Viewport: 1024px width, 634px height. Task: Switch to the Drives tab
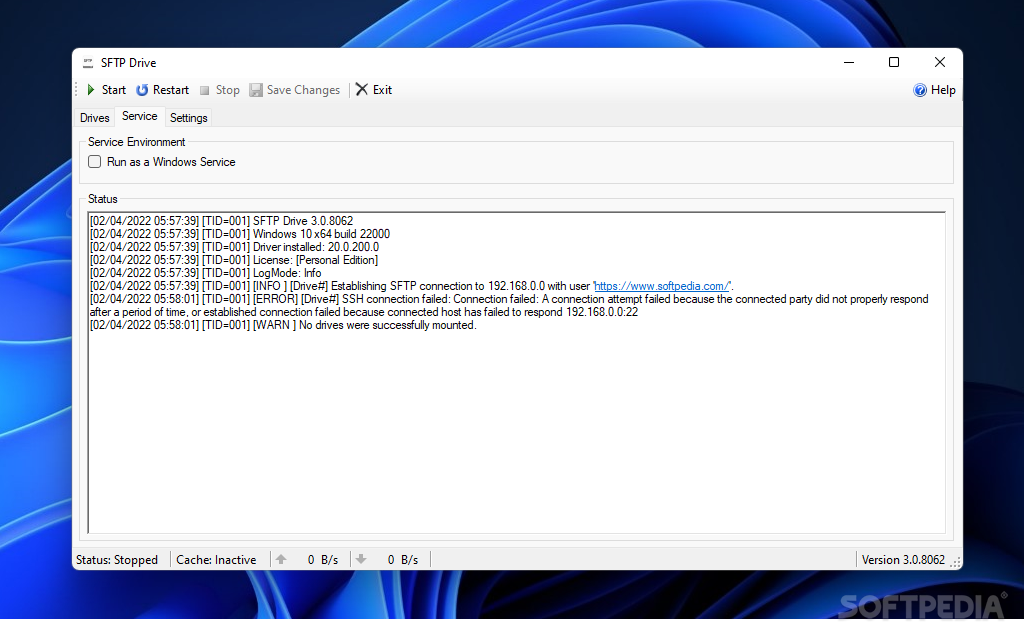coord(95,118)
